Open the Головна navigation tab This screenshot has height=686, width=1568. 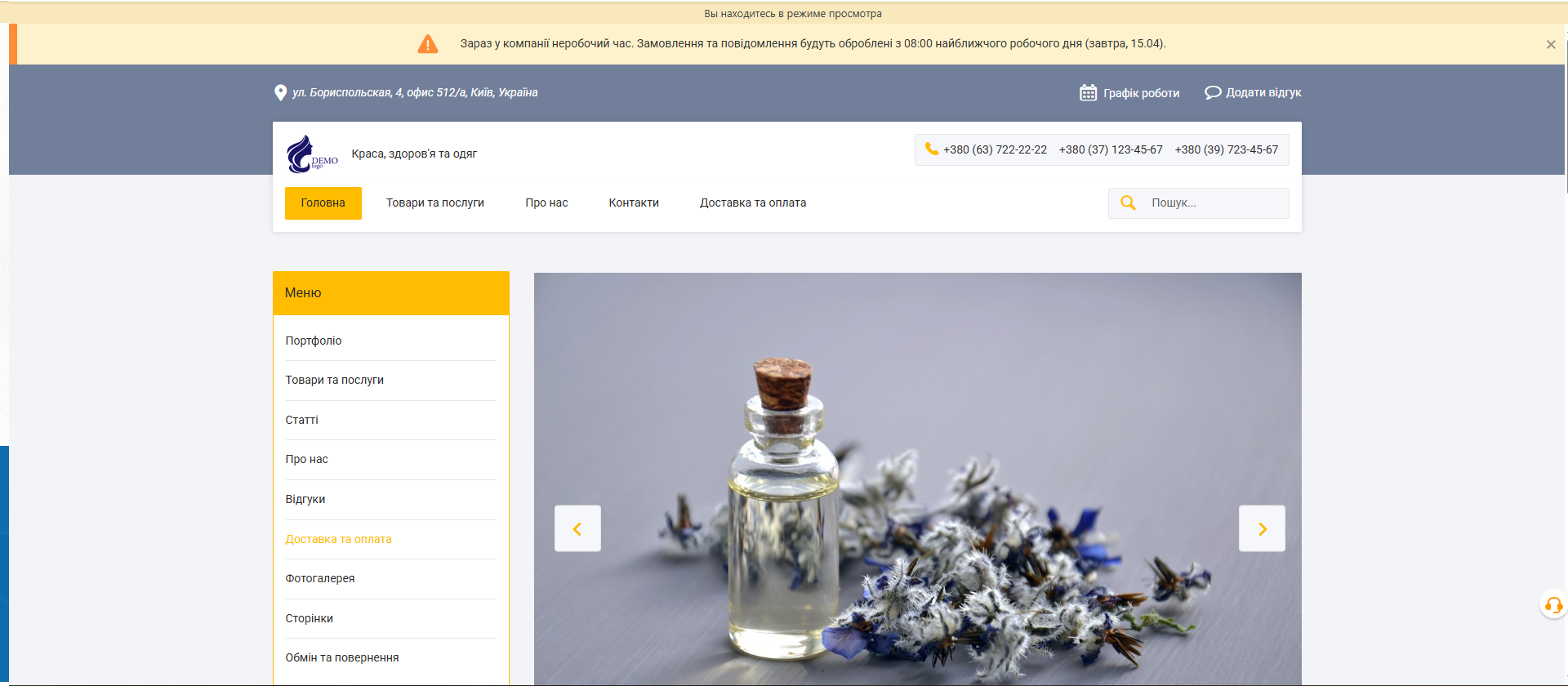(323, 203)
